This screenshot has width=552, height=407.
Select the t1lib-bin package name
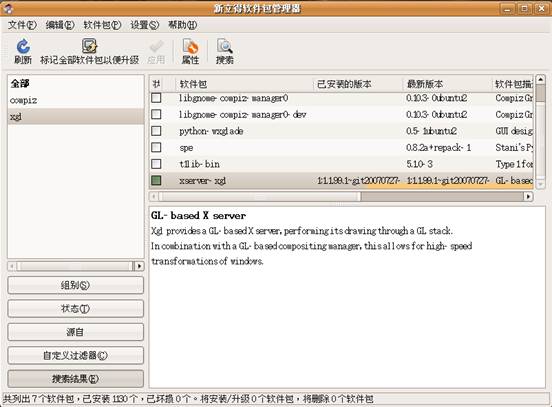[199, 164]
